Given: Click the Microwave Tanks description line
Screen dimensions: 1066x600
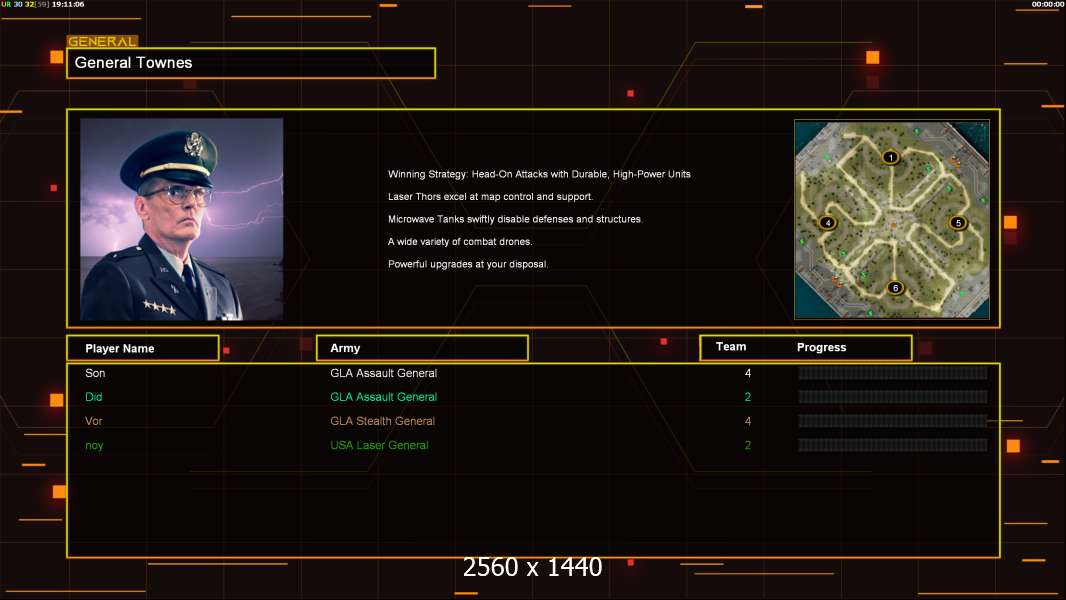Looking at the screenshot, I should [x=515, y=219].
